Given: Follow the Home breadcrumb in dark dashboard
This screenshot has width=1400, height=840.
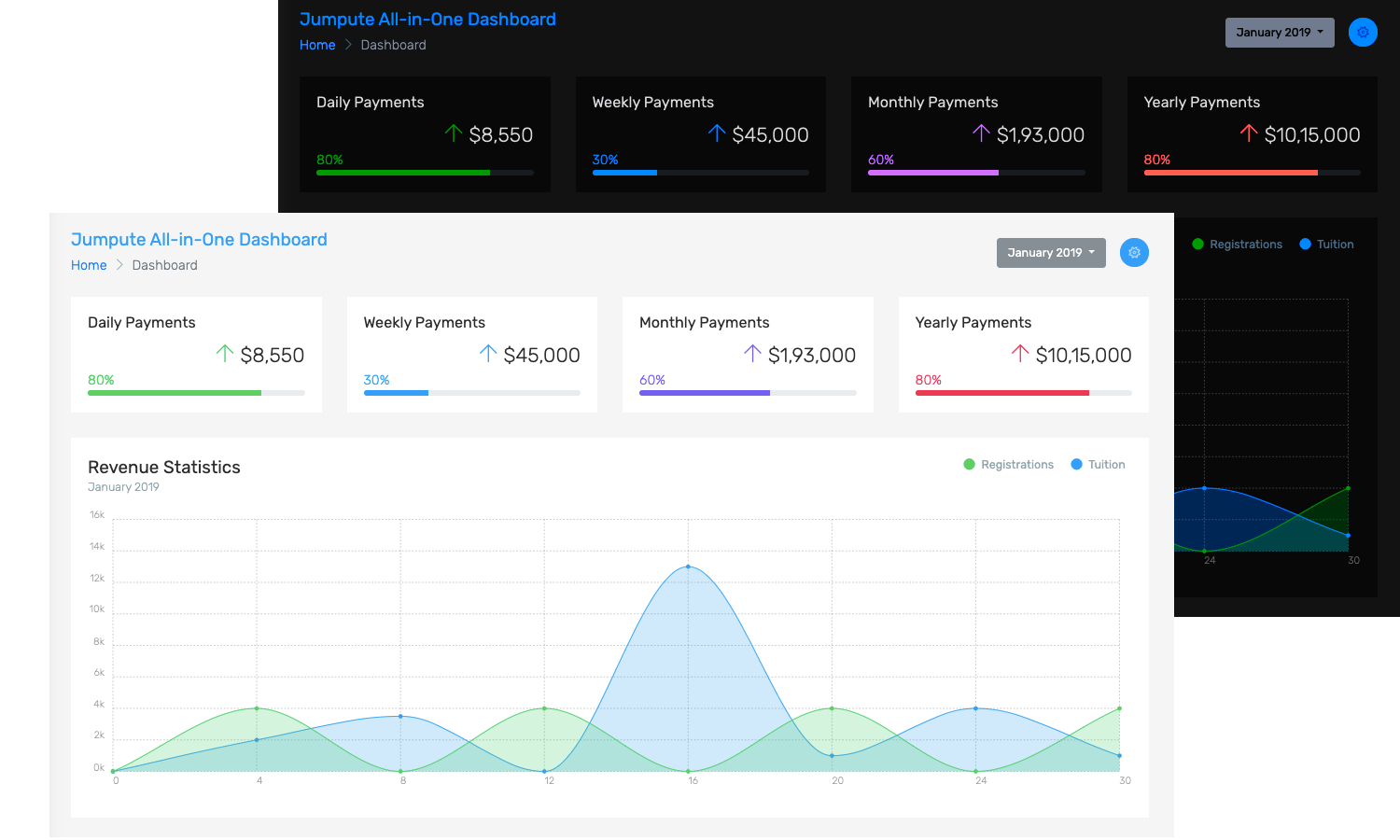Looking at the screenshot, I should 317,45.
